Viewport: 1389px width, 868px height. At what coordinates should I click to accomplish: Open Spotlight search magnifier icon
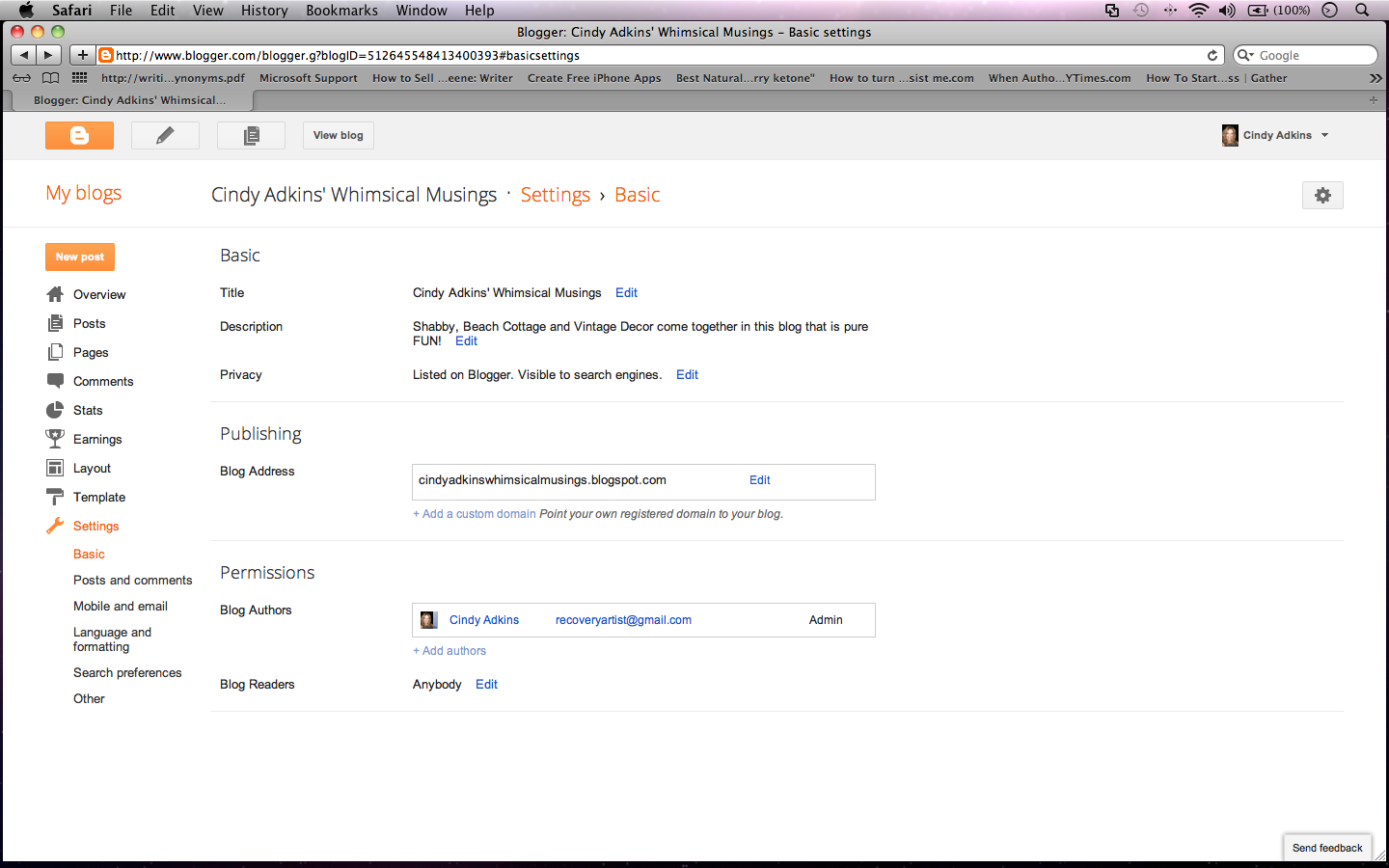point(1362,10)
